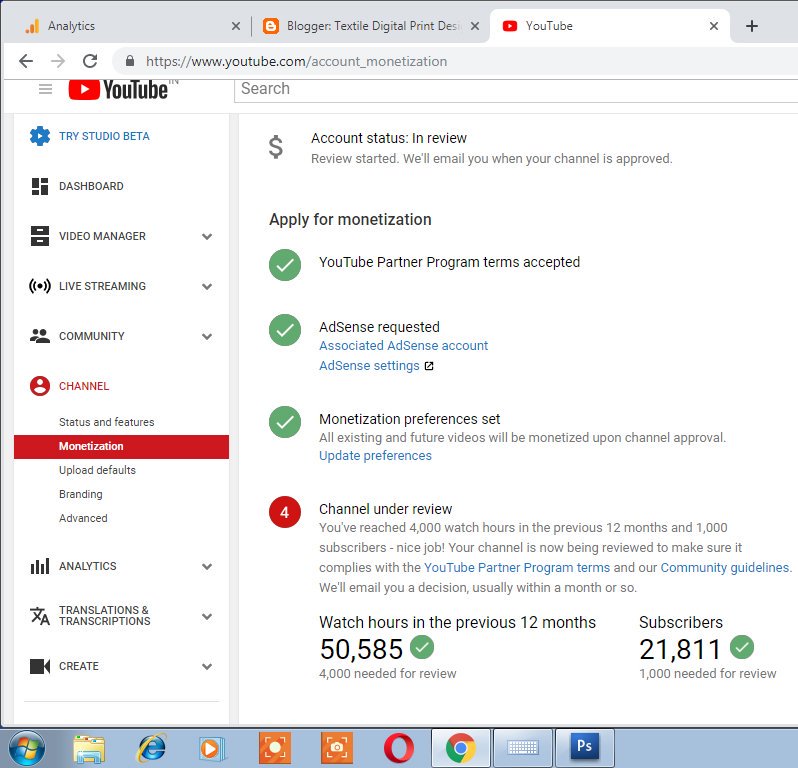Image resolution: width=798 pixels, height=768 pixels.
Task: Close the Analytics browser tab
Action: coord(236,26)
